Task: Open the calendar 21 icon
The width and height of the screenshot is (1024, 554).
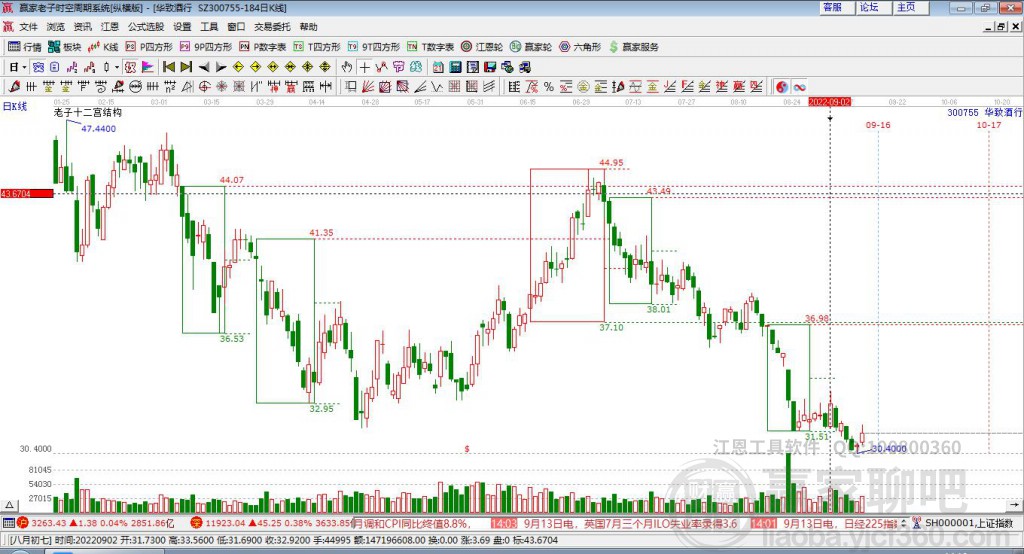Action: click(438, 67)
